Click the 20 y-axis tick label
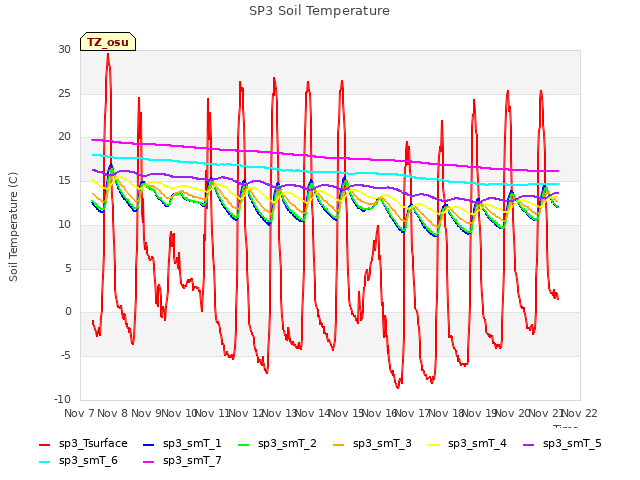The height and width of the screenshot is (480, 640). [64, 137]
